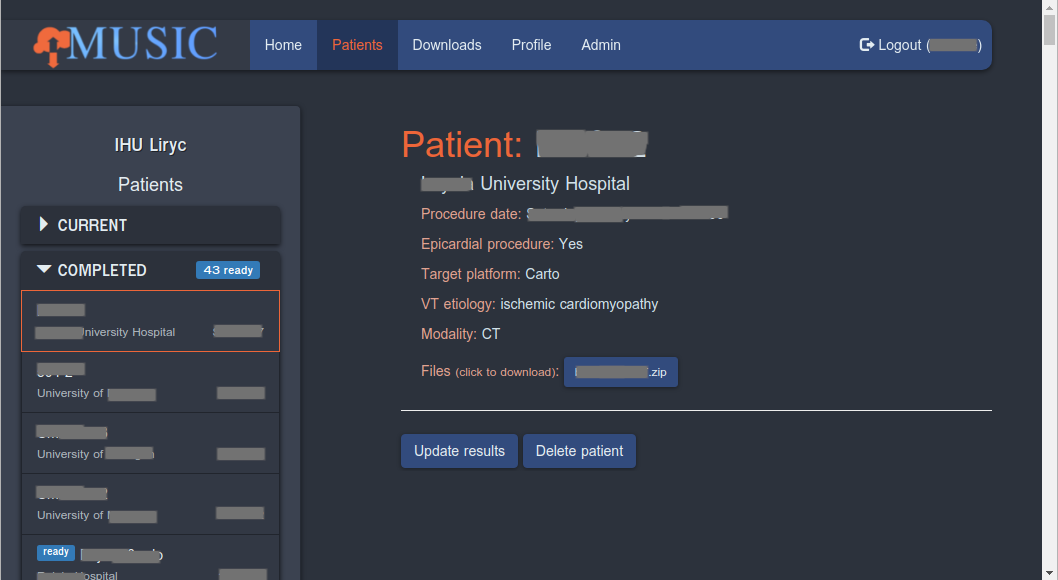
Task: Select the highlighted University Hospital patient entry
Action: pyautogui.click(x=150, y=321)
